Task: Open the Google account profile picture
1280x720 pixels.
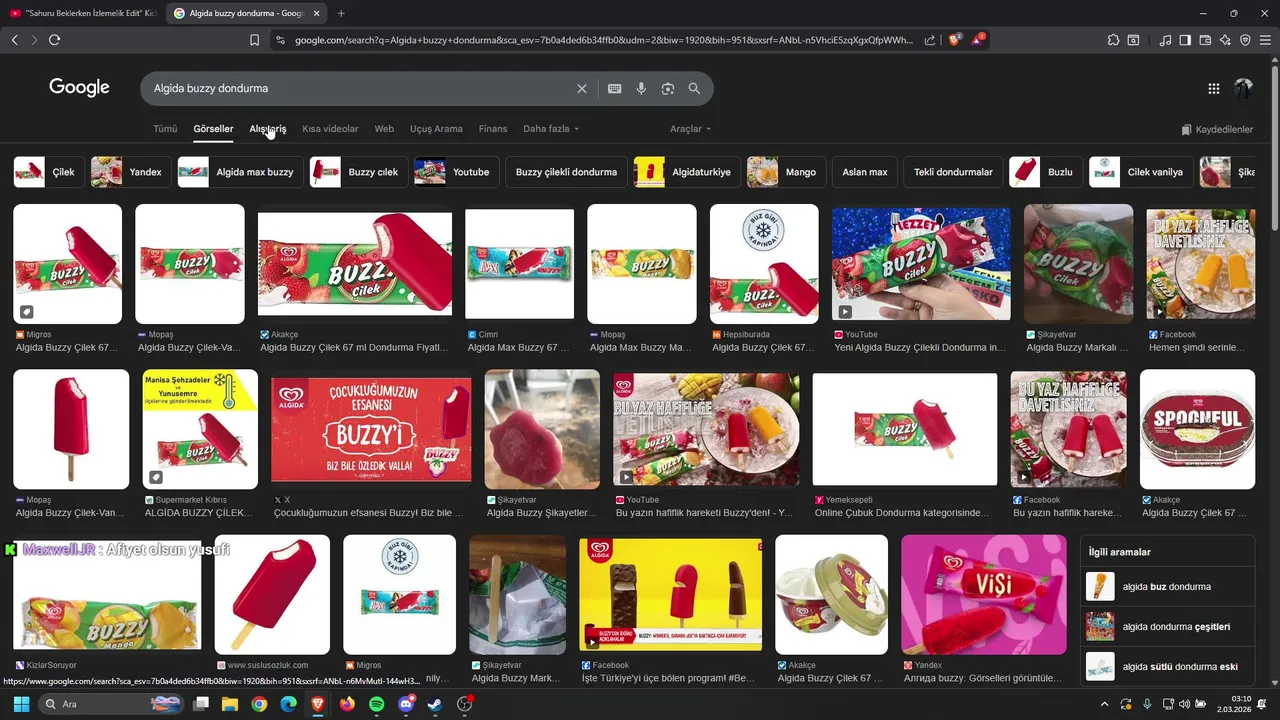Action: [x=1243, y=89]
